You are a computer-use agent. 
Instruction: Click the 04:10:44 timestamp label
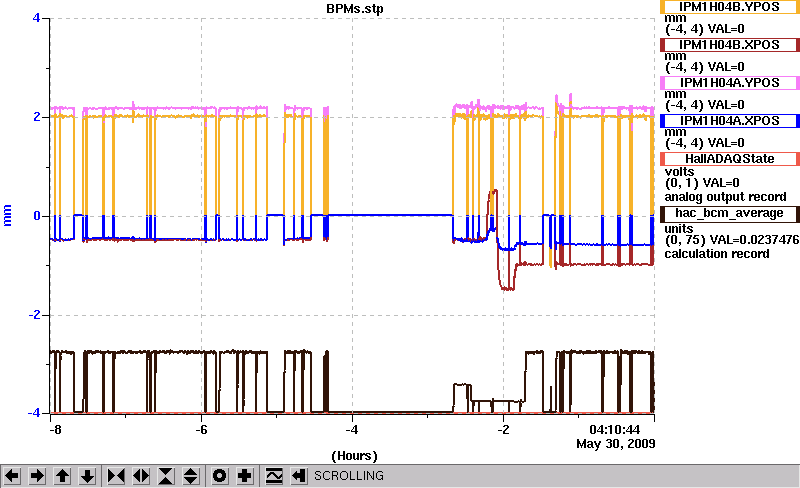tap(614, 429)
